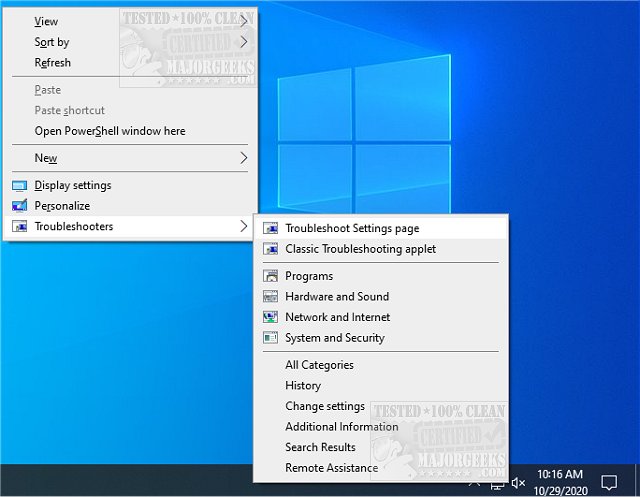
Task: Expand the View submenu arrow
Action: pyautogui.click(x=243, y=21)
